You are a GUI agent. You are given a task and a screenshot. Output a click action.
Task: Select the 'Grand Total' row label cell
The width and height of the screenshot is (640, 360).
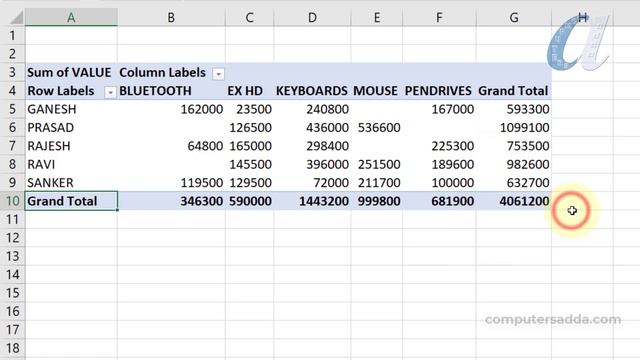[x=71, y=201]
